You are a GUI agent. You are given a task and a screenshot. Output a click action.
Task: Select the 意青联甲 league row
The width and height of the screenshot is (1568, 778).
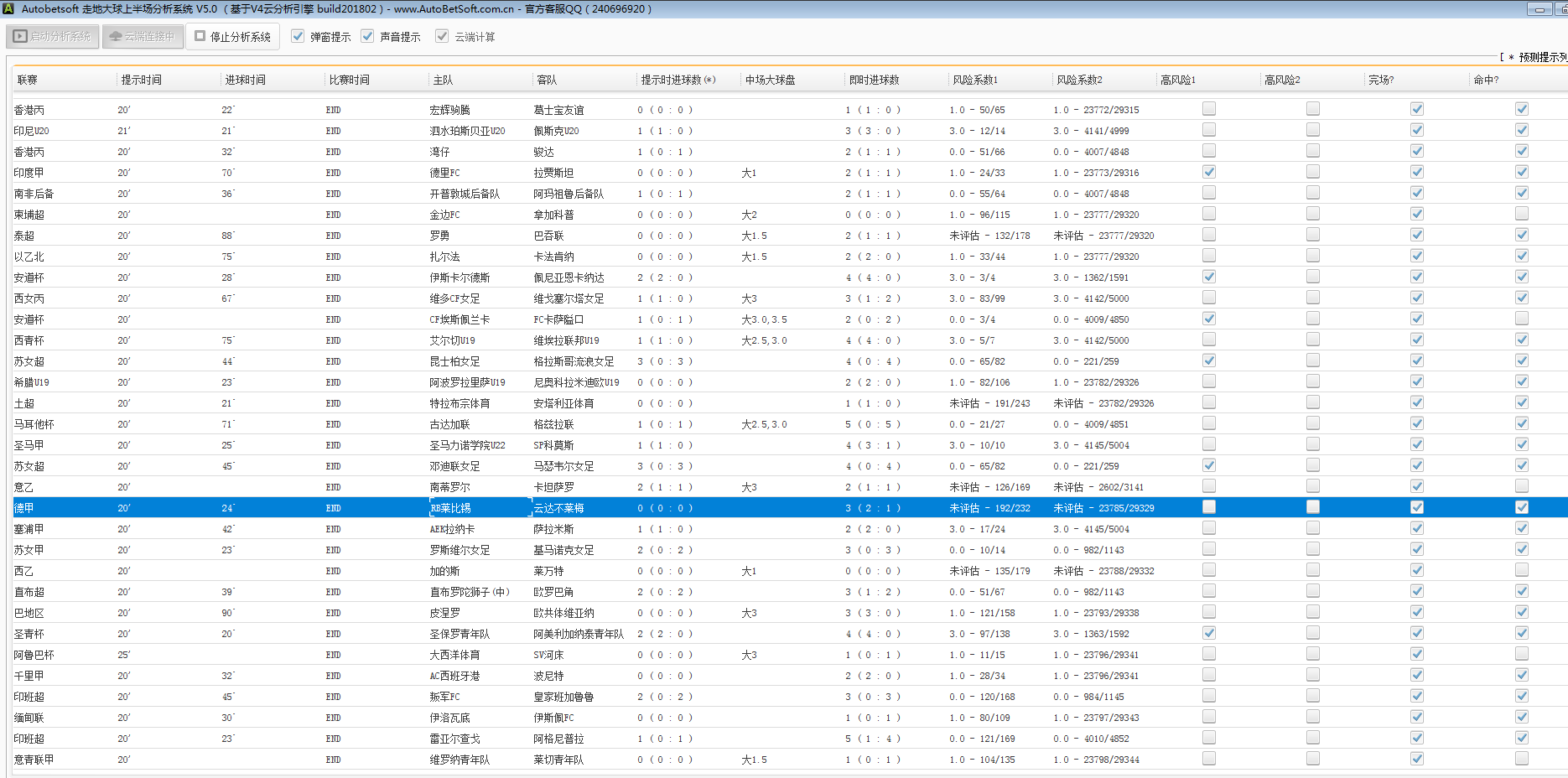[34, 760]
